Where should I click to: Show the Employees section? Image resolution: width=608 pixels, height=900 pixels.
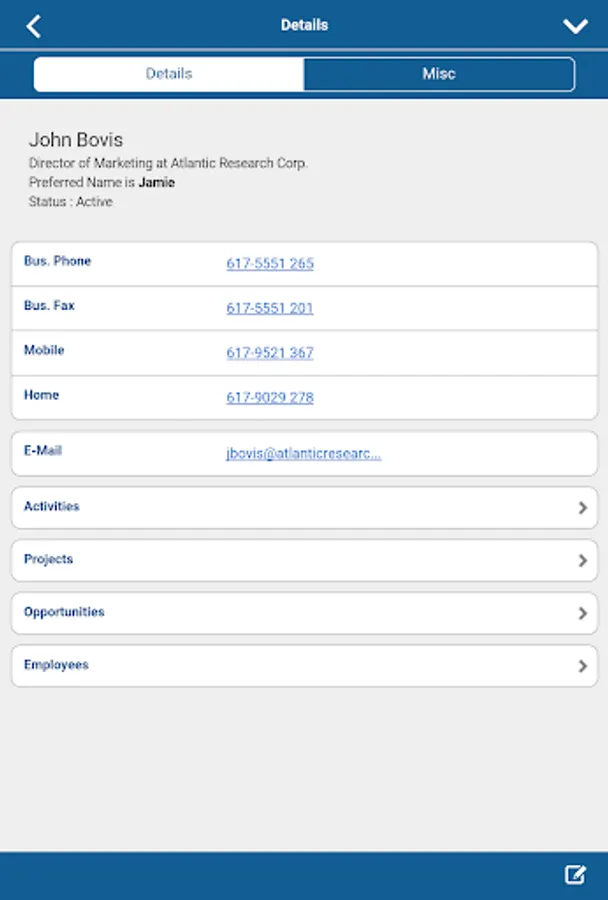(x=56, y=665)
